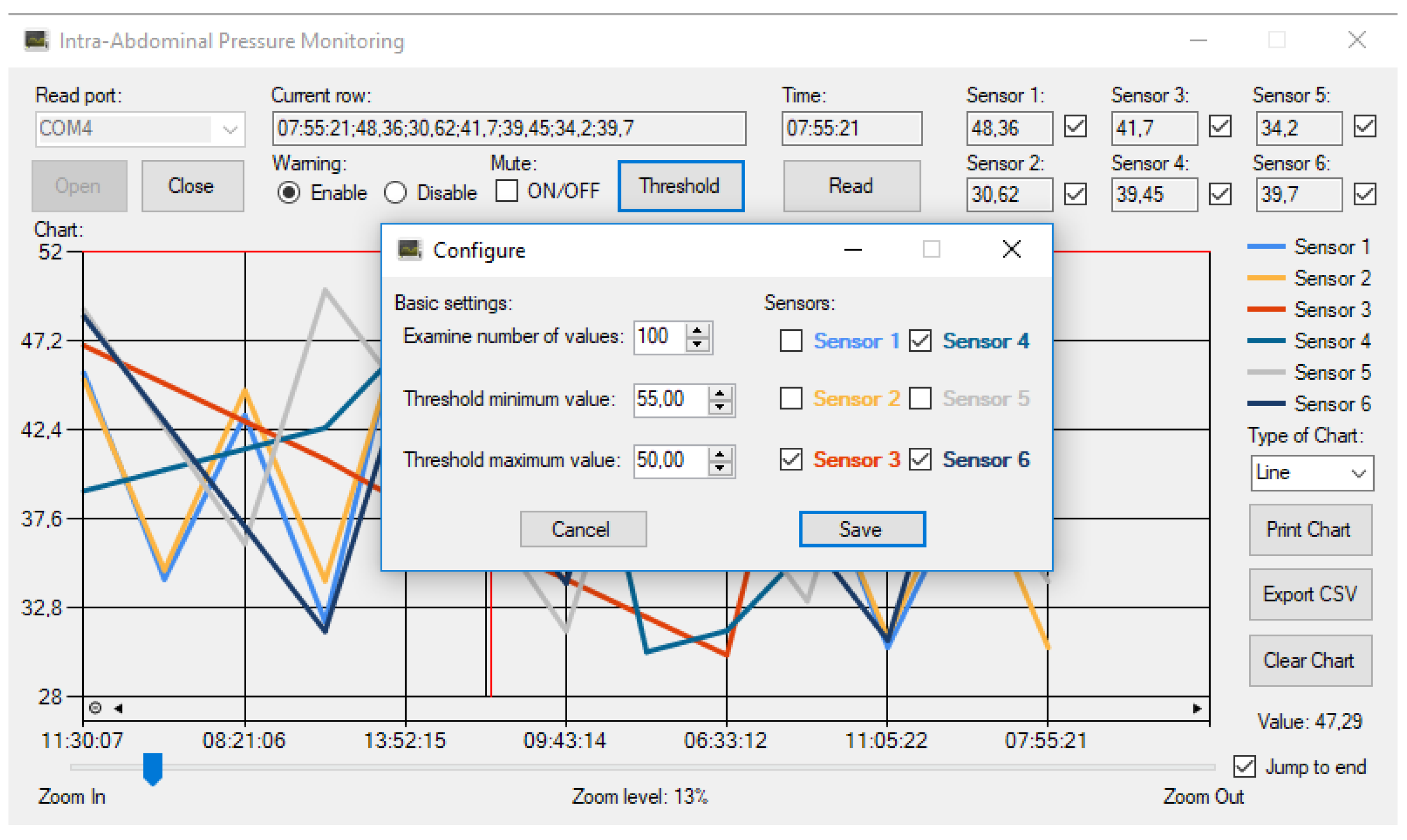The height and width of the screenshot is (840, 1407).
Task: Click the zoom level slider thumb
Action: click(153, 768)
